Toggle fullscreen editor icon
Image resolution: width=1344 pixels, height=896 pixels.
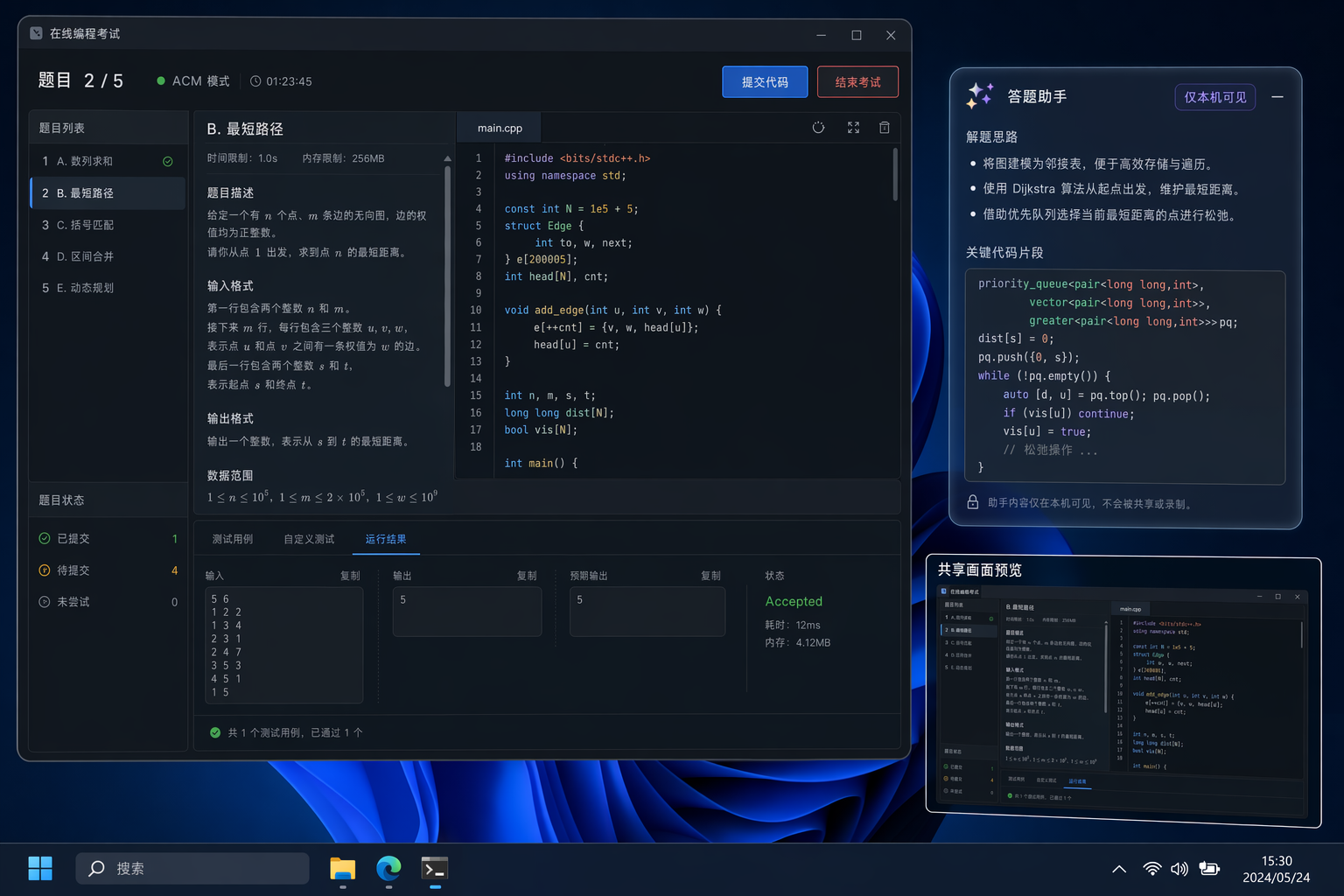(x=853, y=128)
